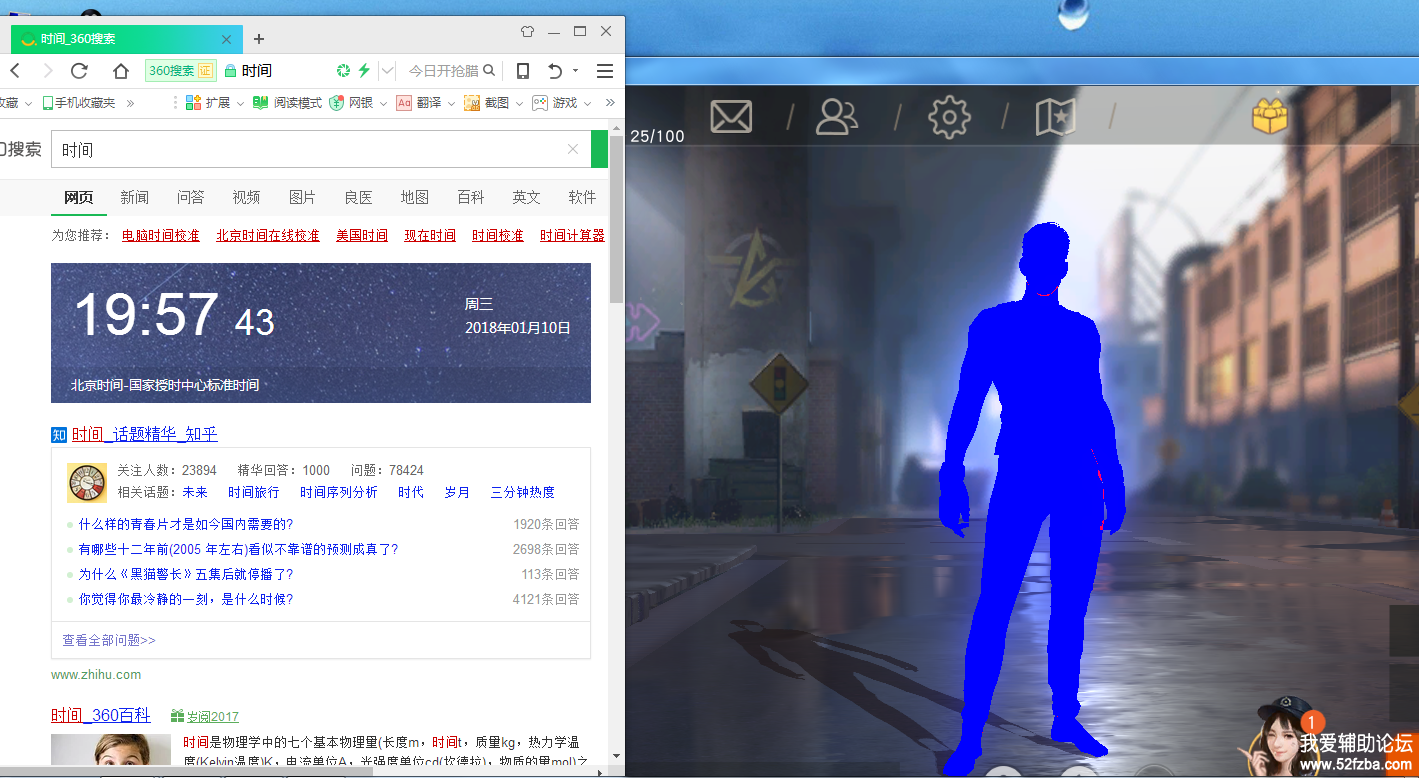Open the friends icon in game window
The image size is (1419, 778).
pos(836,117)
